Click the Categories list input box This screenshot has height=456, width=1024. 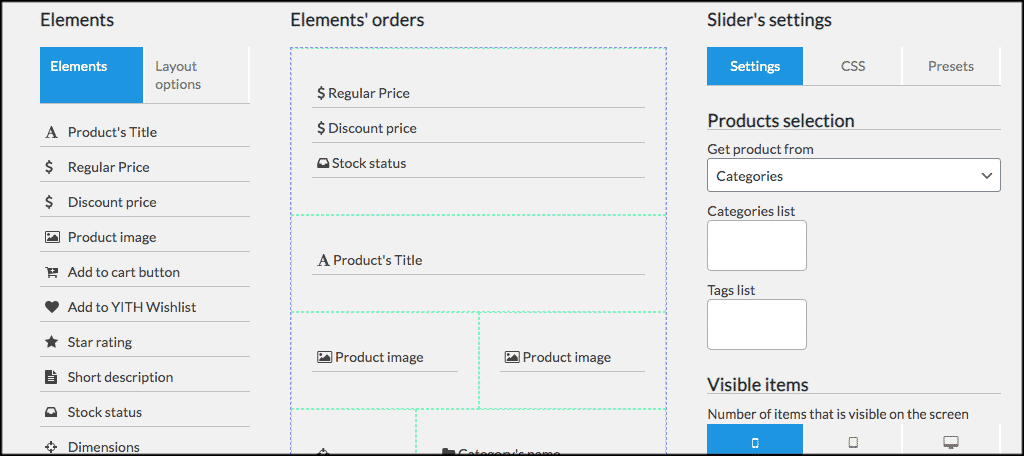tap(757, 246)
